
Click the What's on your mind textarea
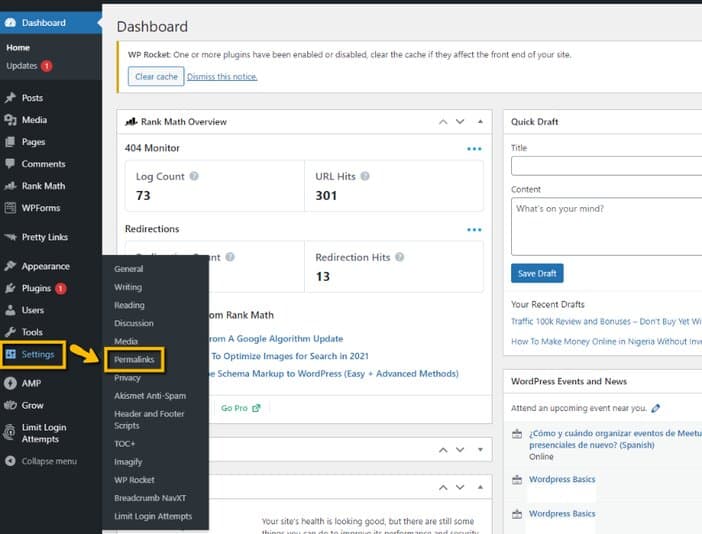coord(607,226)
